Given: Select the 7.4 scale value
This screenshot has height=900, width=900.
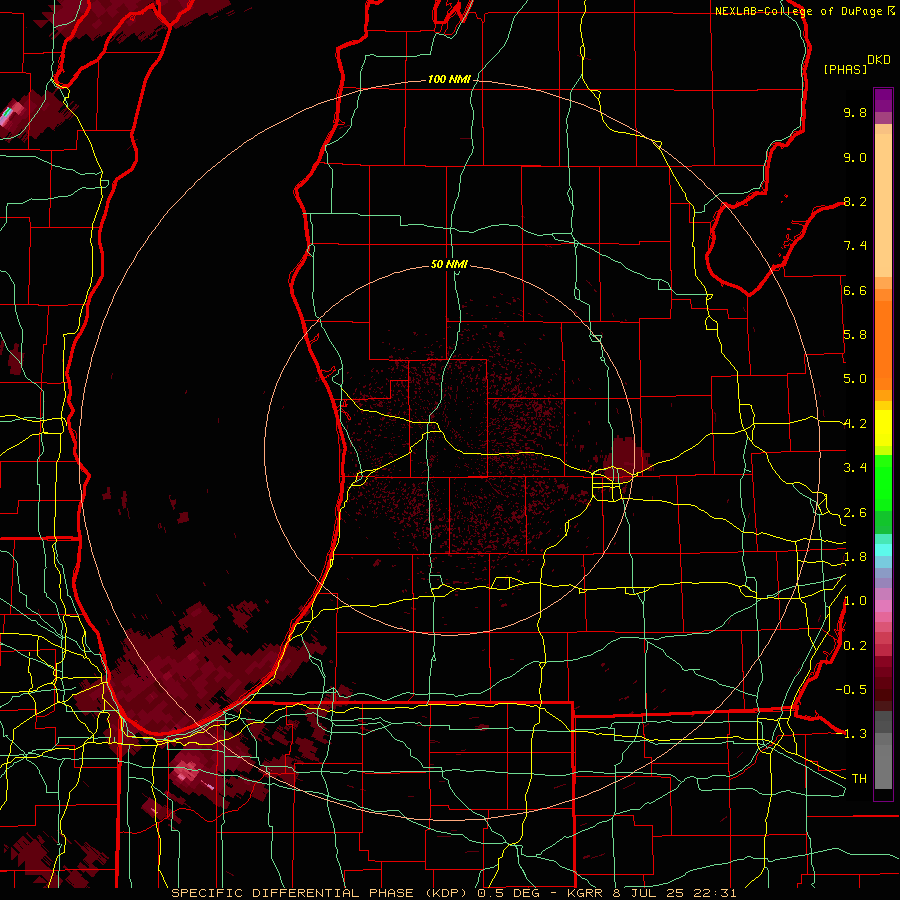Looking at the screenshot, I should click(x=855, y=246).
